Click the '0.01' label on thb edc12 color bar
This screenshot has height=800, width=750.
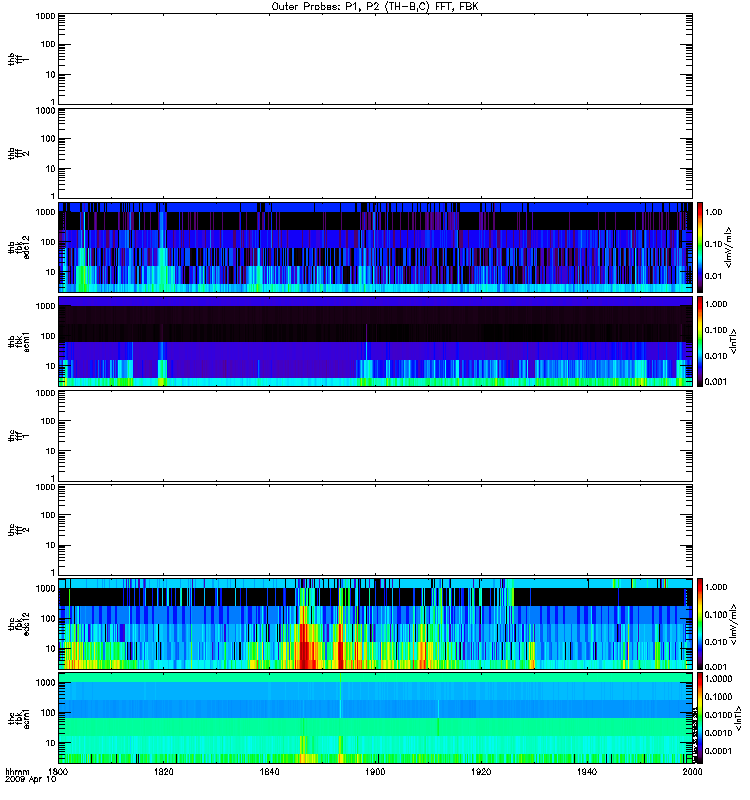coord(713,276)
